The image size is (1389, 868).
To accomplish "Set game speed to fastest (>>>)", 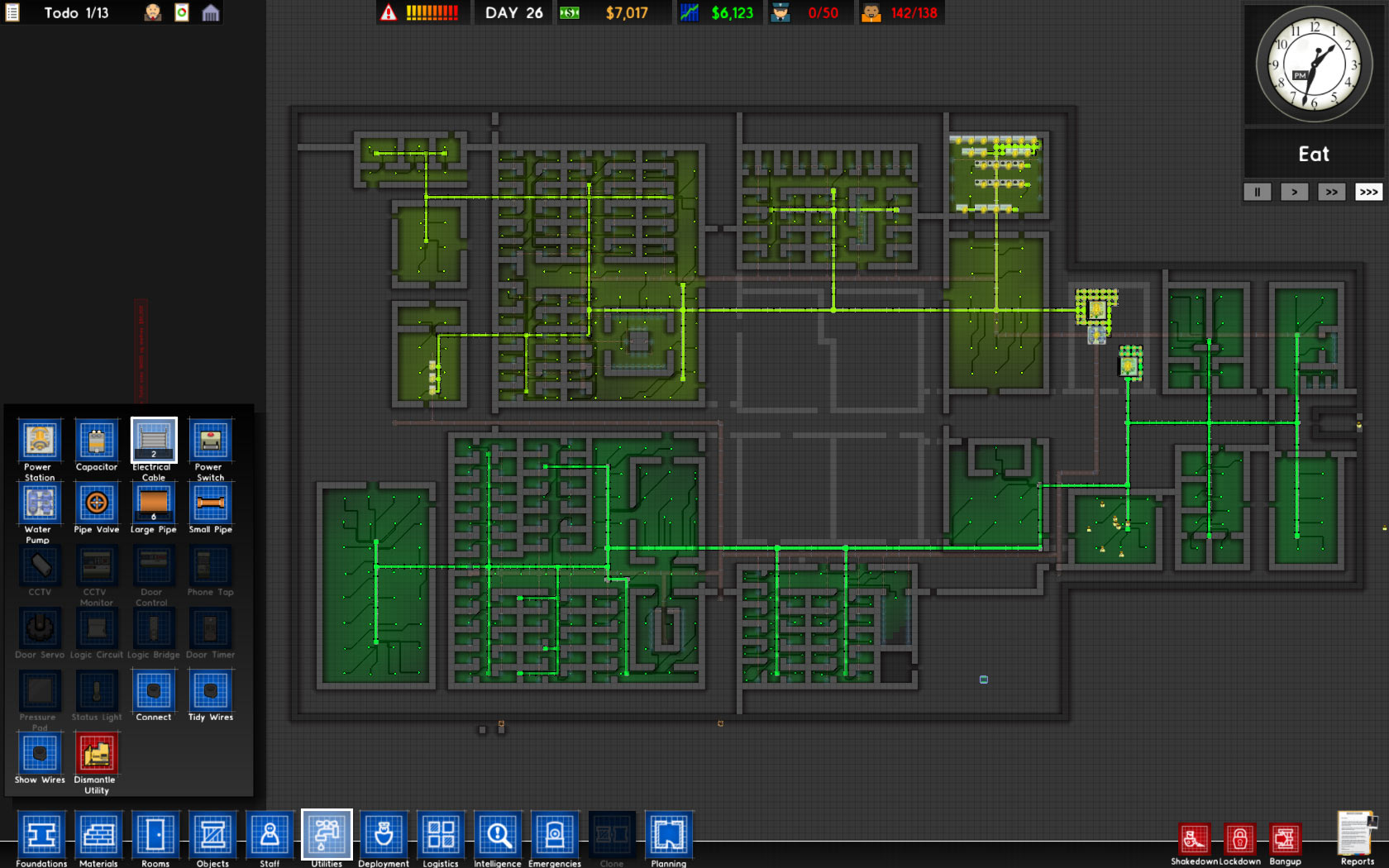I will [x=1369, y=192].
